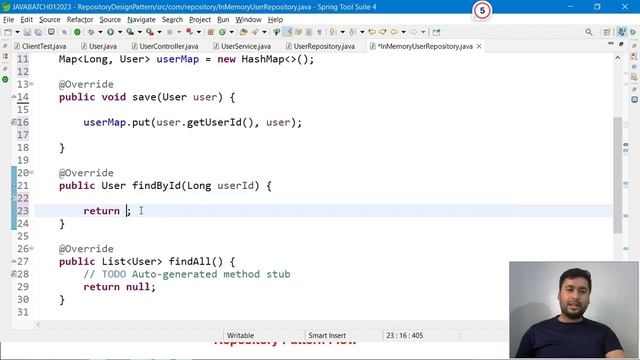Click the Search magnifier icon in toolbar
The image size is (640, 360).
pyautogui.click(x=589, y=32)
